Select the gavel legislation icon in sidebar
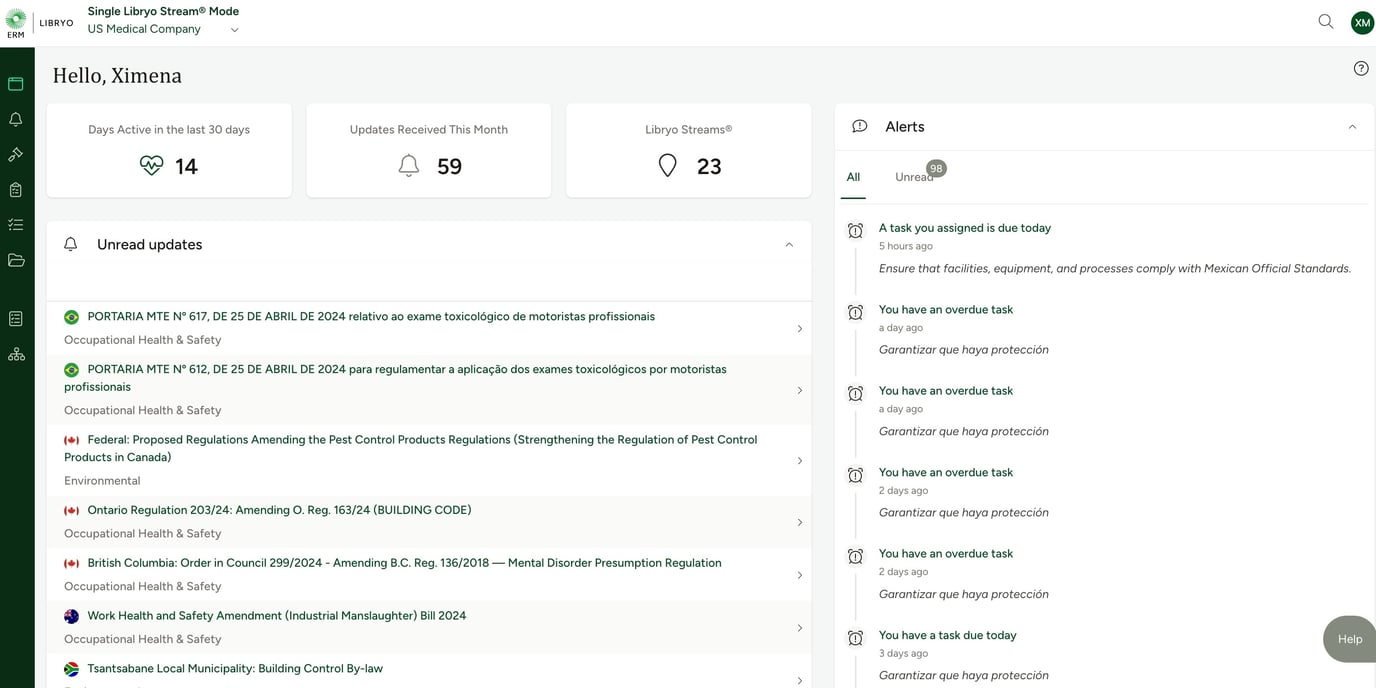Image resolution: width=1376 pixels, height=688 pixels. (x=15, y=154)
